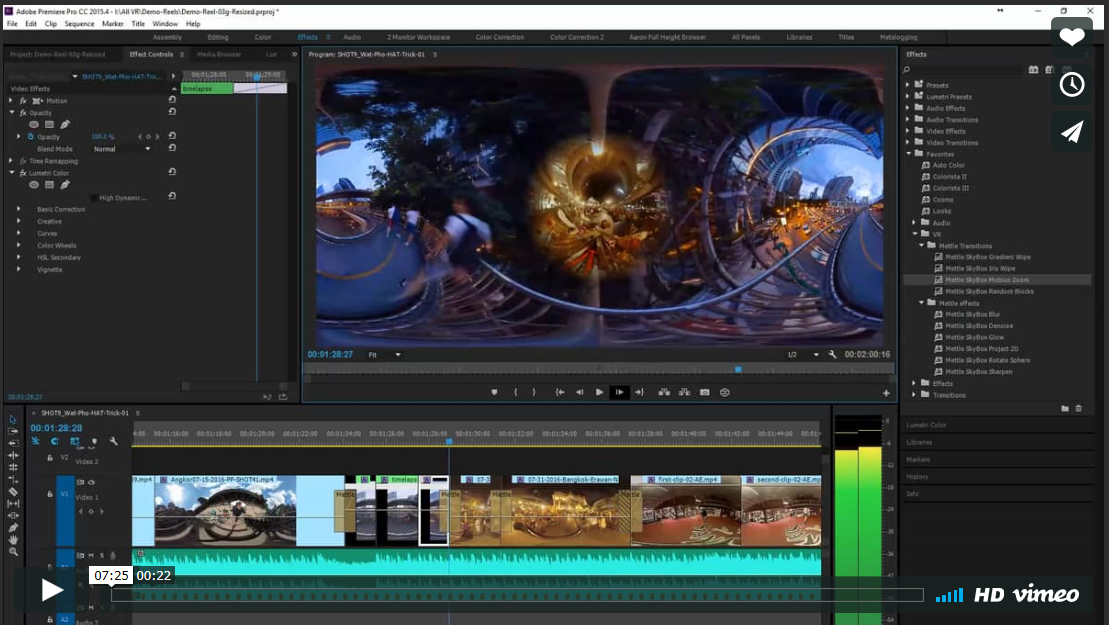The height and width of the screenshot is (625, 1109).
Task: Open the Window menu
Action: [x=165, y=23]
